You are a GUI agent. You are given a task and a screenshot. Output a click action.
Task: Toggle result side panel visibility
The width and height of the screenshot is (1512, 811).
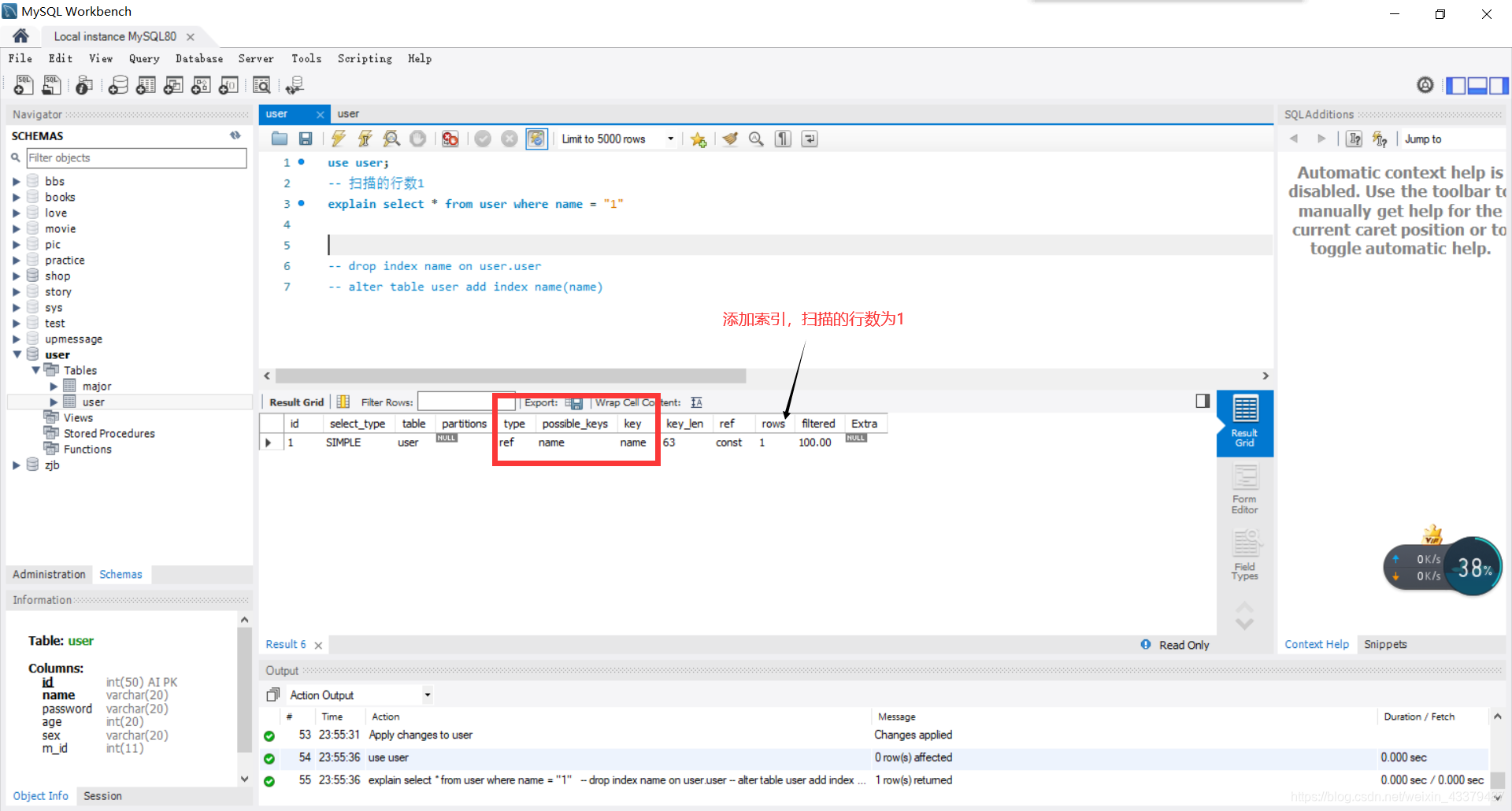pos(1203,402)
